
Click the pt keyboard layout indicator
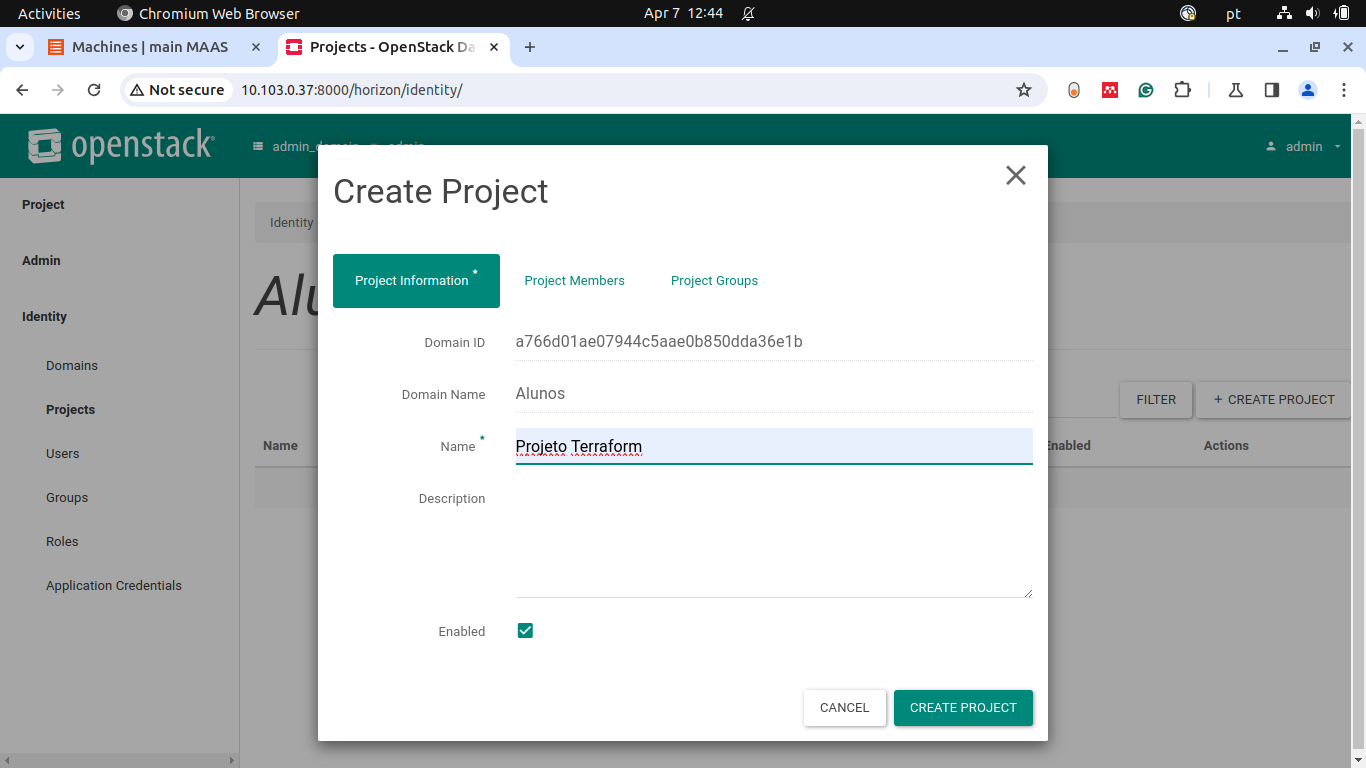[1234, 13]
